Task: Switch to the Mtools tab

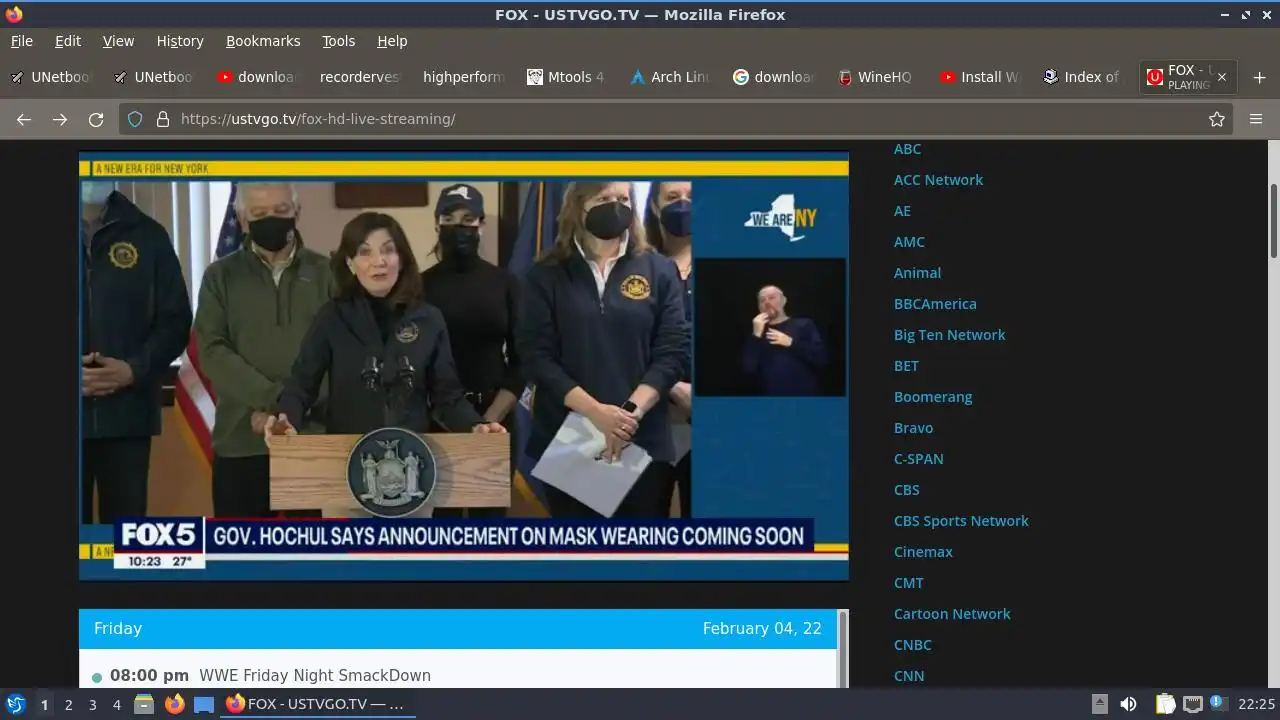Action: (x=566, y=77)
